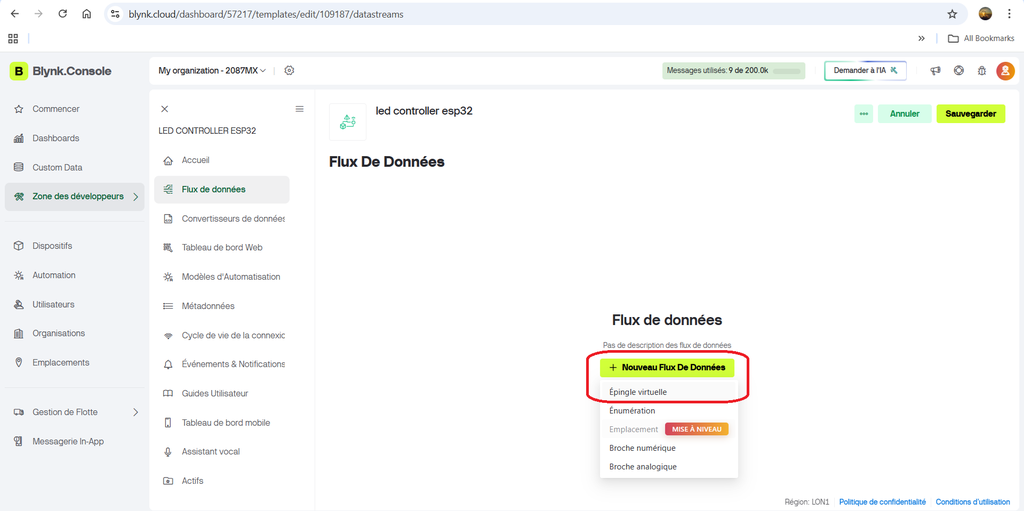Choose Broche numérique from the menu
Image resolution: width=1024 pixels, height=511 pixels.
coord(669,448)
